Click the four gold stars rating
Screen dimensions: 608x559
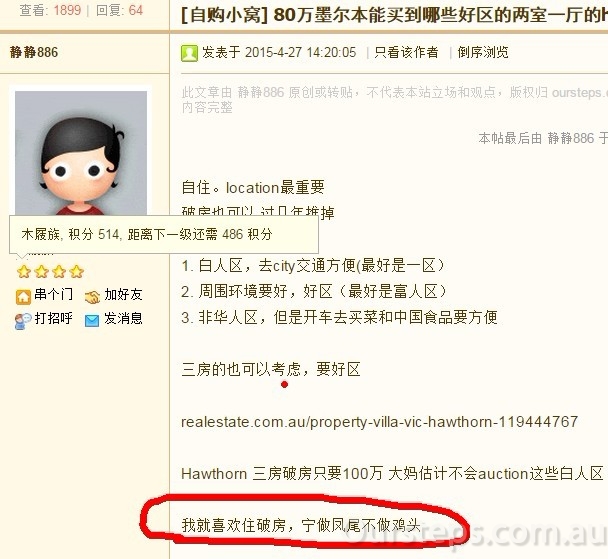coord(50,271)
